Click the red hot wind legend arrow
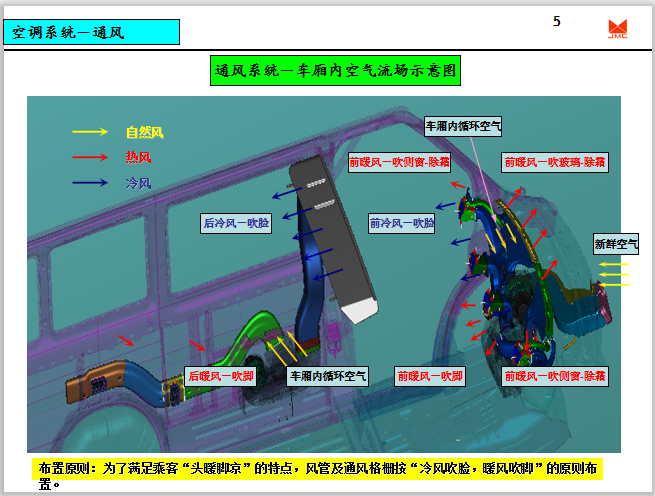 pyautogui.click(x=90, y=157)
